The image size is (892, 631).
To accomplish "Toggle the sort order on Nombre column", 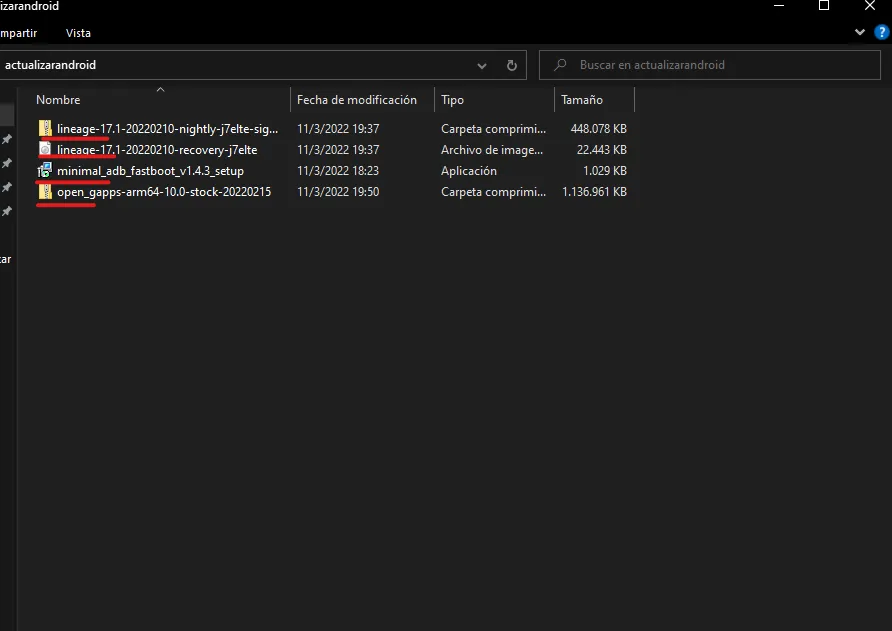I will 58,99.
